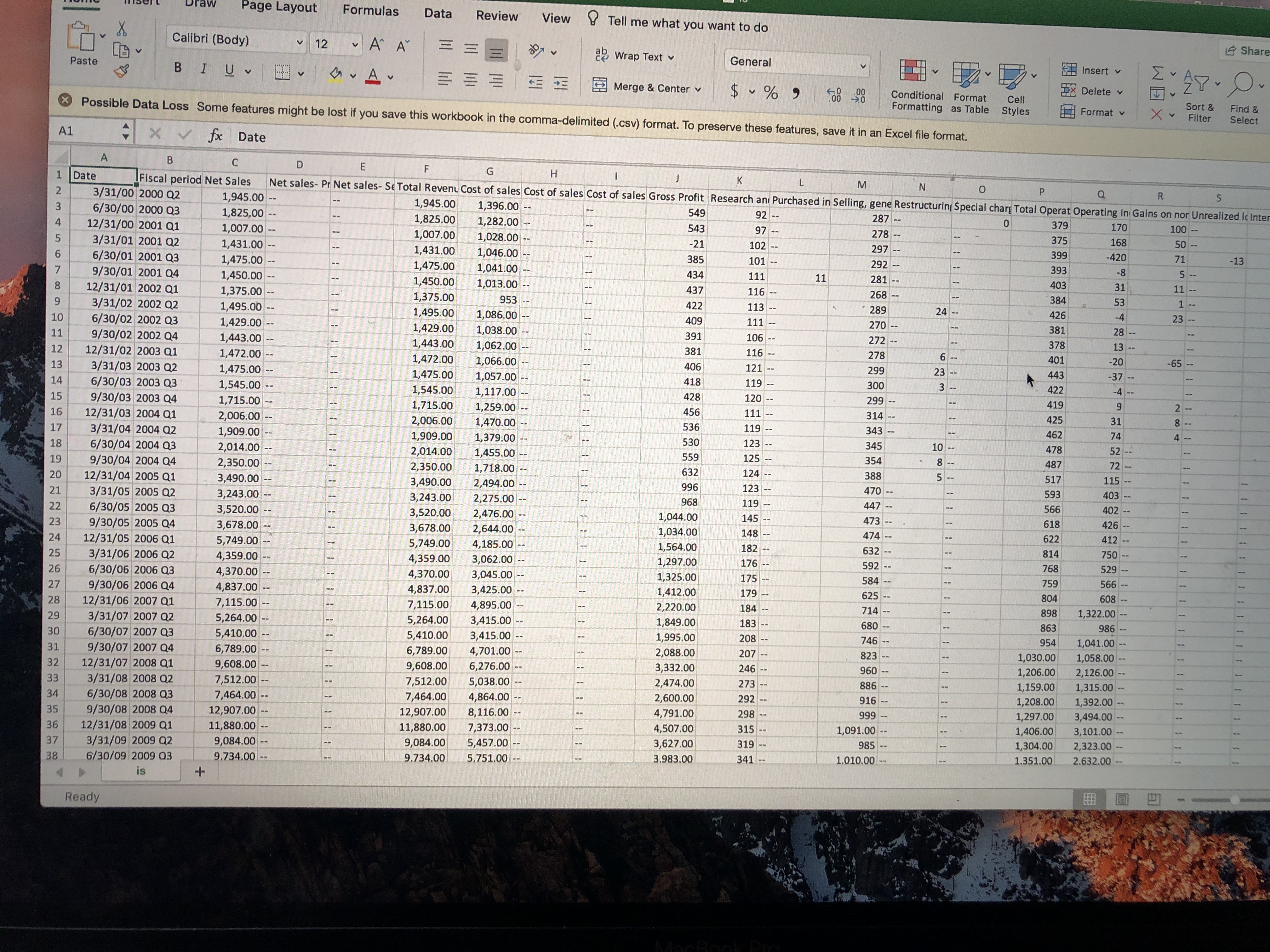Dismiss the Possible Data Loss warning
Screen dimensions: 1270x952
[66, 100]
